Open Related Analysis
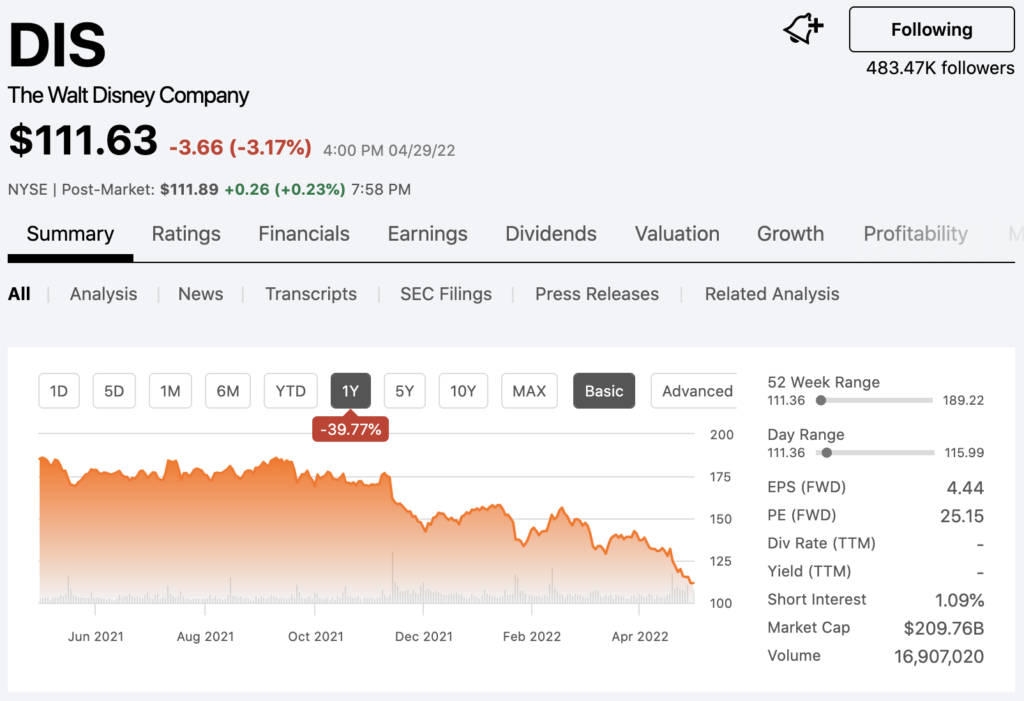The height and width of the screenshot is (701, 1024). pyautogui.click(x=772, y=294)
